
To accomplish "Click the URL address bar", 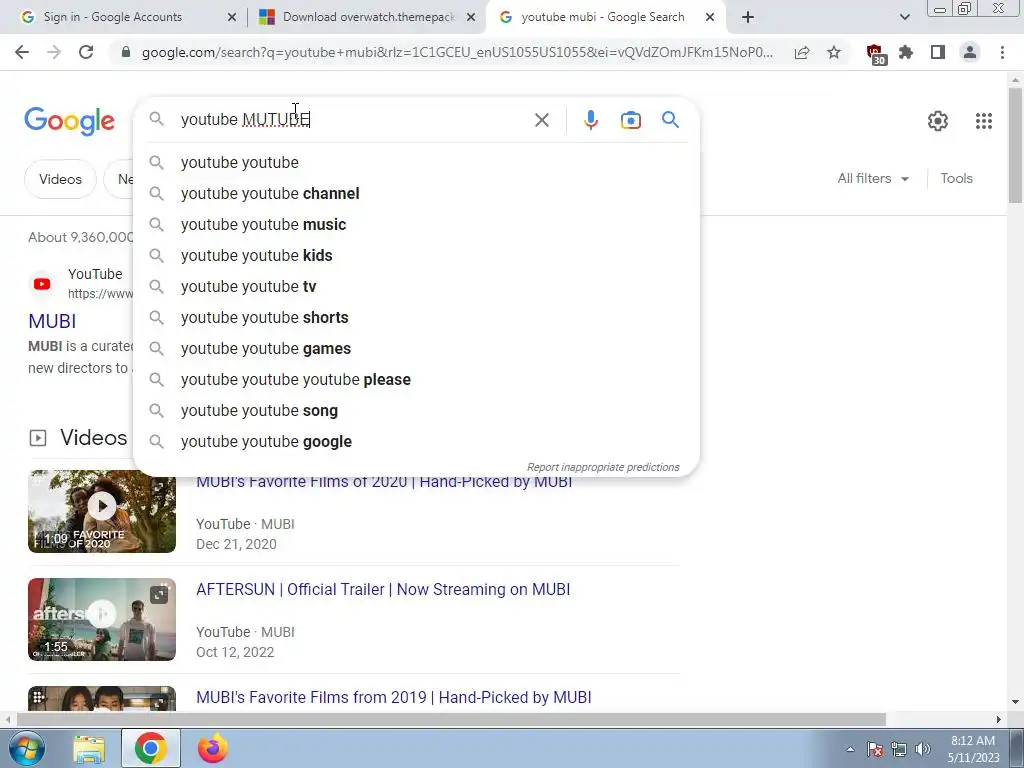I will pyautogui.click(x=457, y=52).
